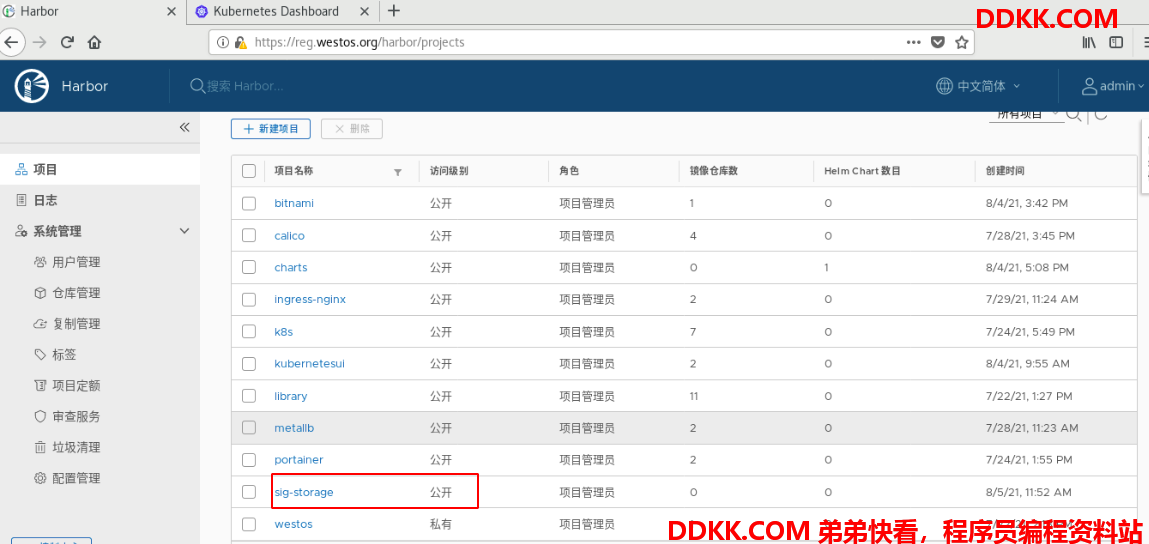Check the calico project checkbox
Screen dimensions: 1149x544
tap(249, 235)
